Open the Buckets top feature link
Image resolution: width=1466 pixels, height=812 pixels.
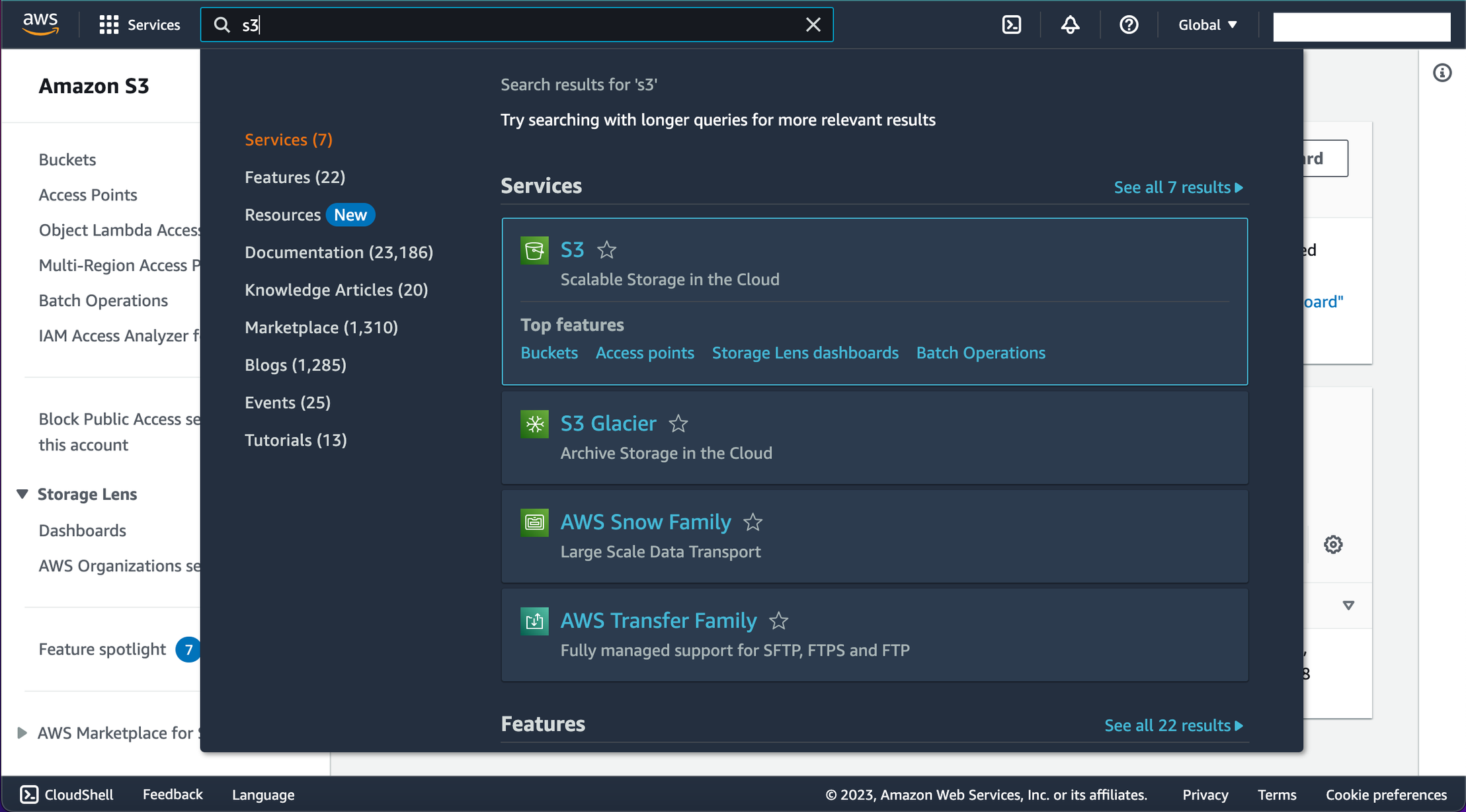pos(549,353)
